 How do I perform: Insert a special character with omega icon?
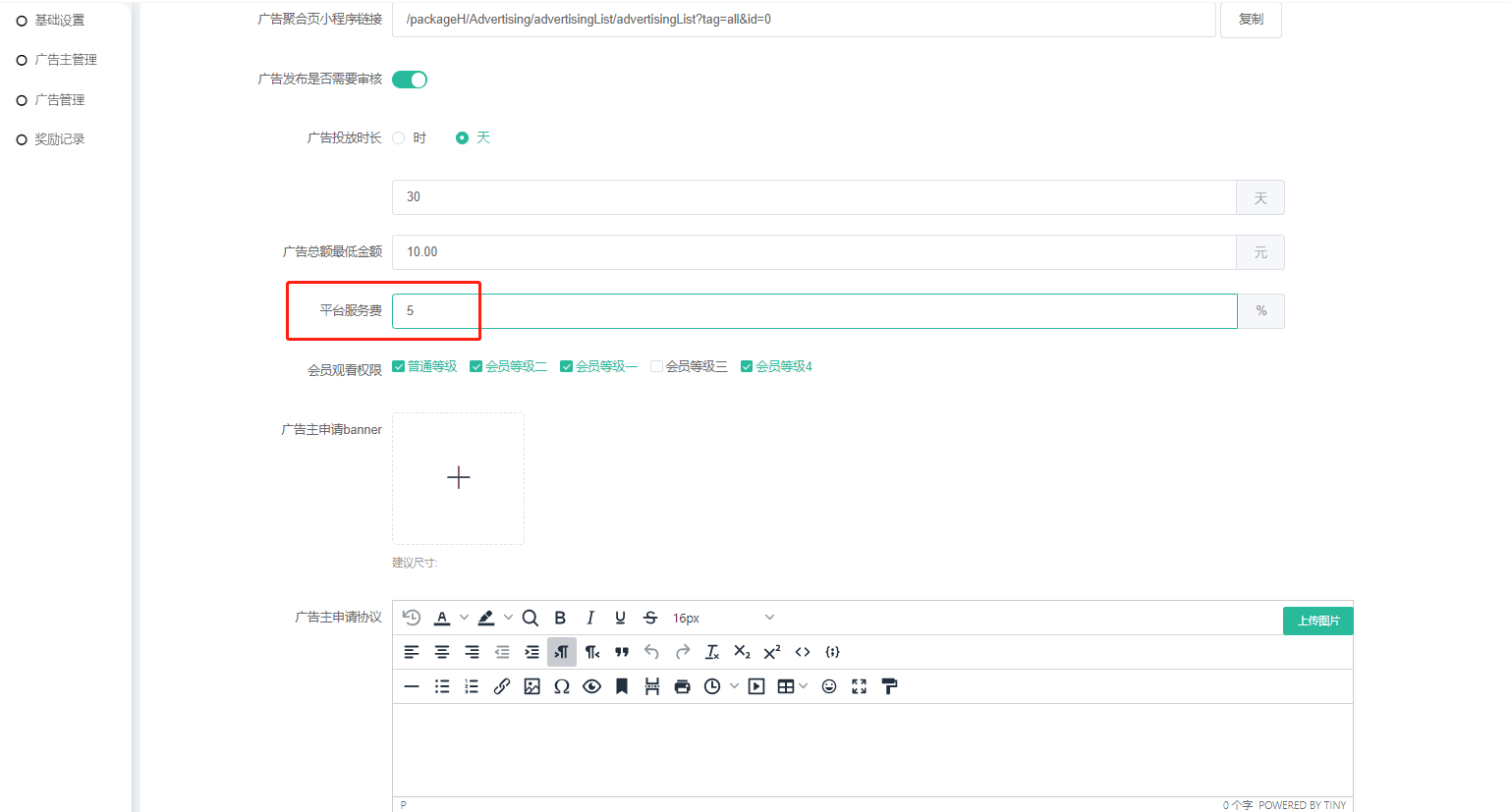[562, 686]
